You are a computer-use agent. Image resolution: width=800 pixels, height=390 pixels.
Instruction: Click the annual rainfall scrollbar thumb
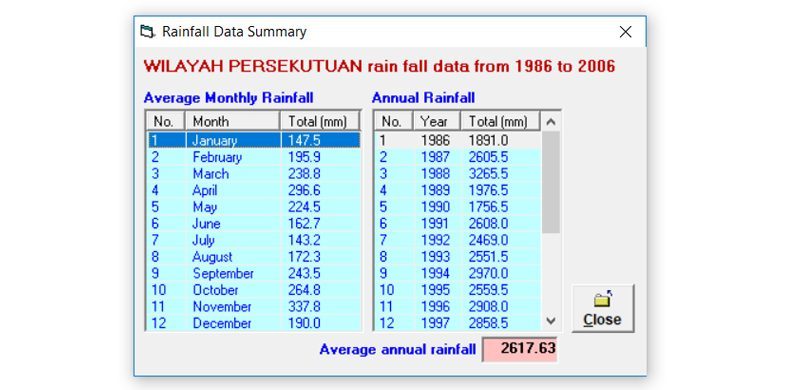pyautogui.click(x=551, y=182)
